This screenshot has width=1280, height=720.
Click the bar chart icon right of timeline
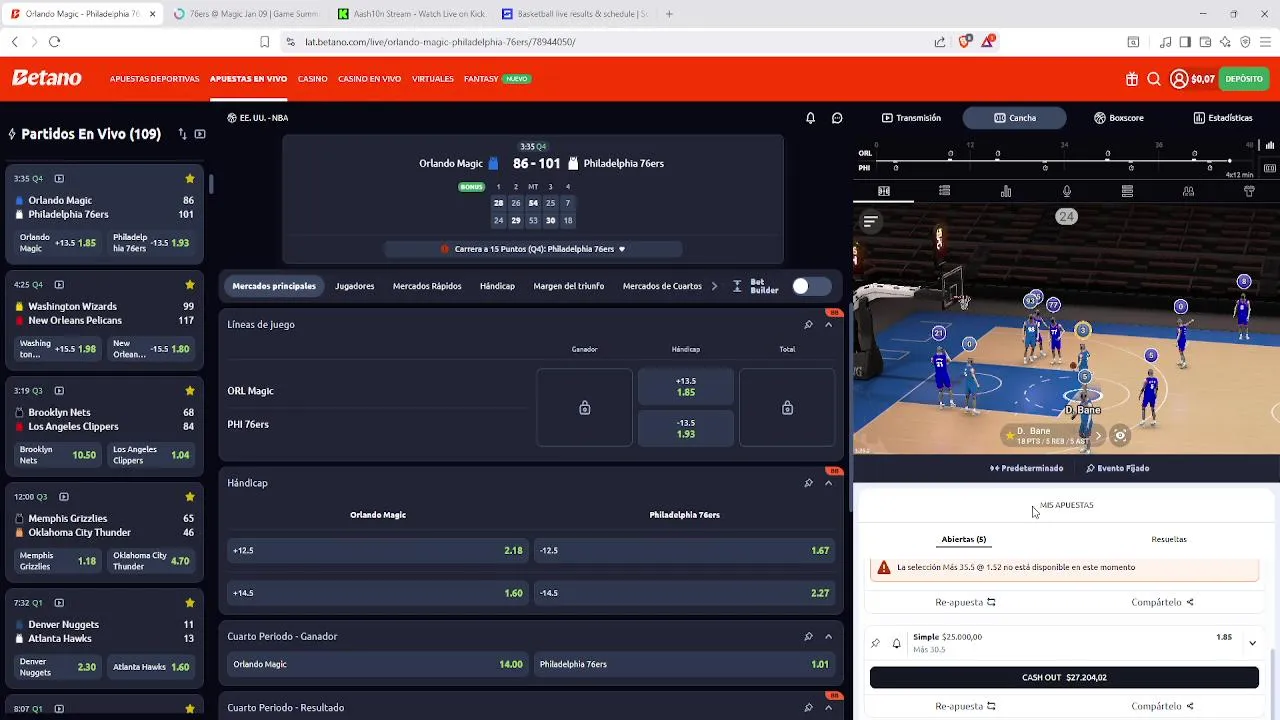pos(1270,146)
